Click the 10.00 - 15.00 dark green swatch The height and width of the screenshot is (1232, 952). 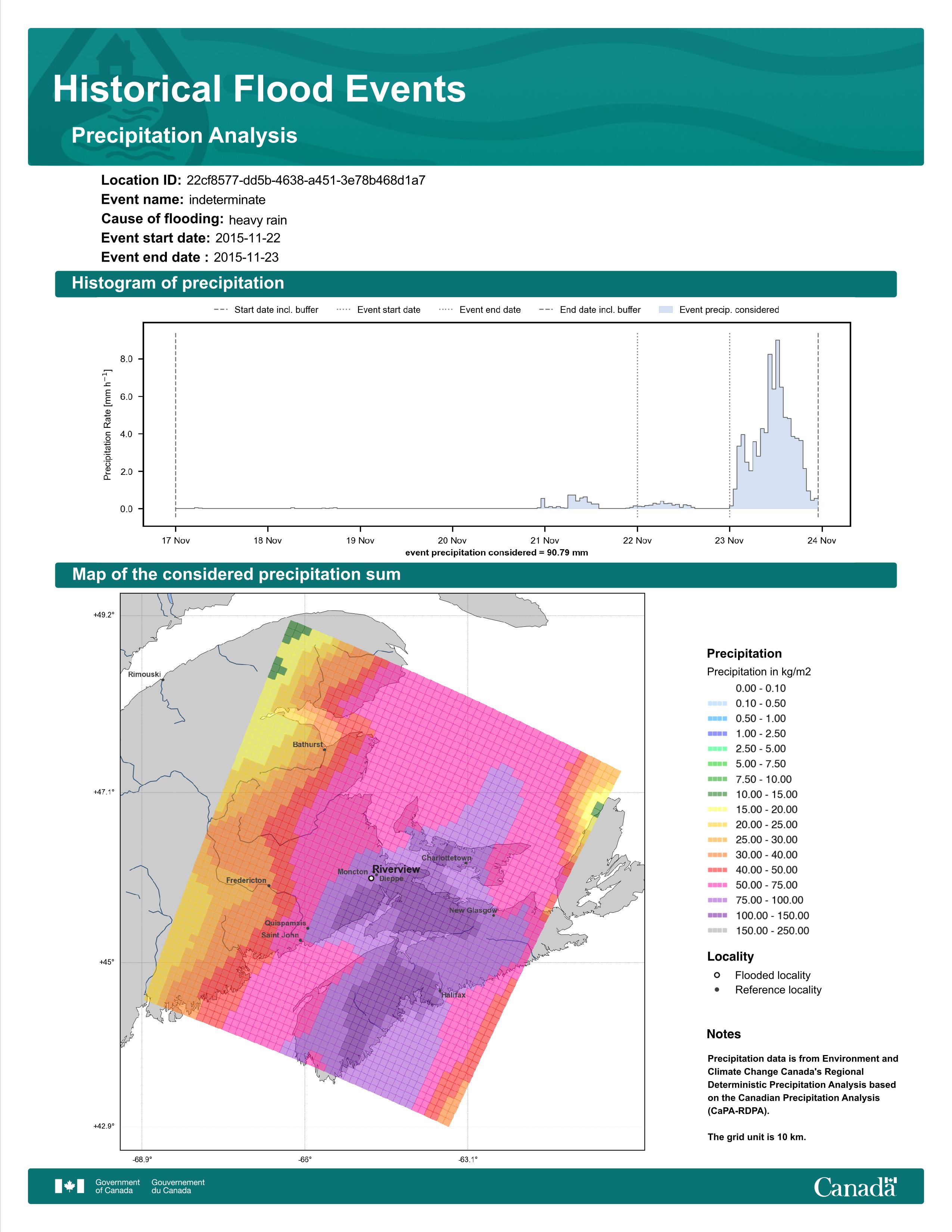tap(718, 794)
